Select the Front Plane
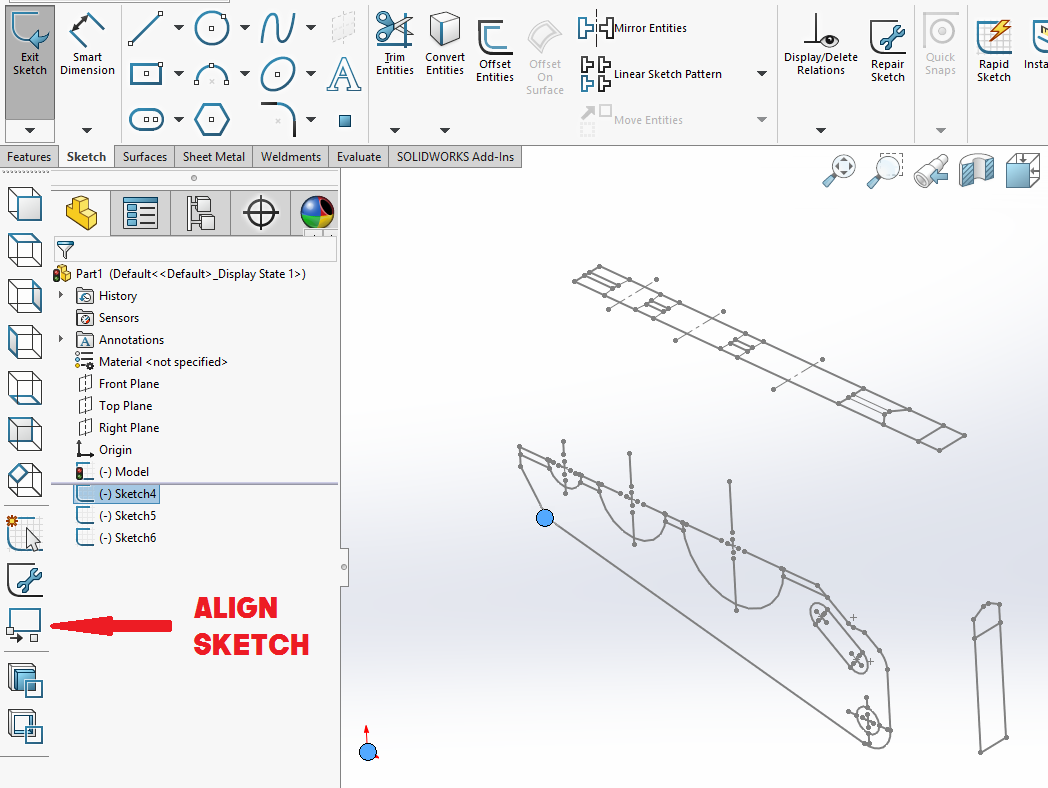The width and height of the screenshot is (1048, 788). 118,384
